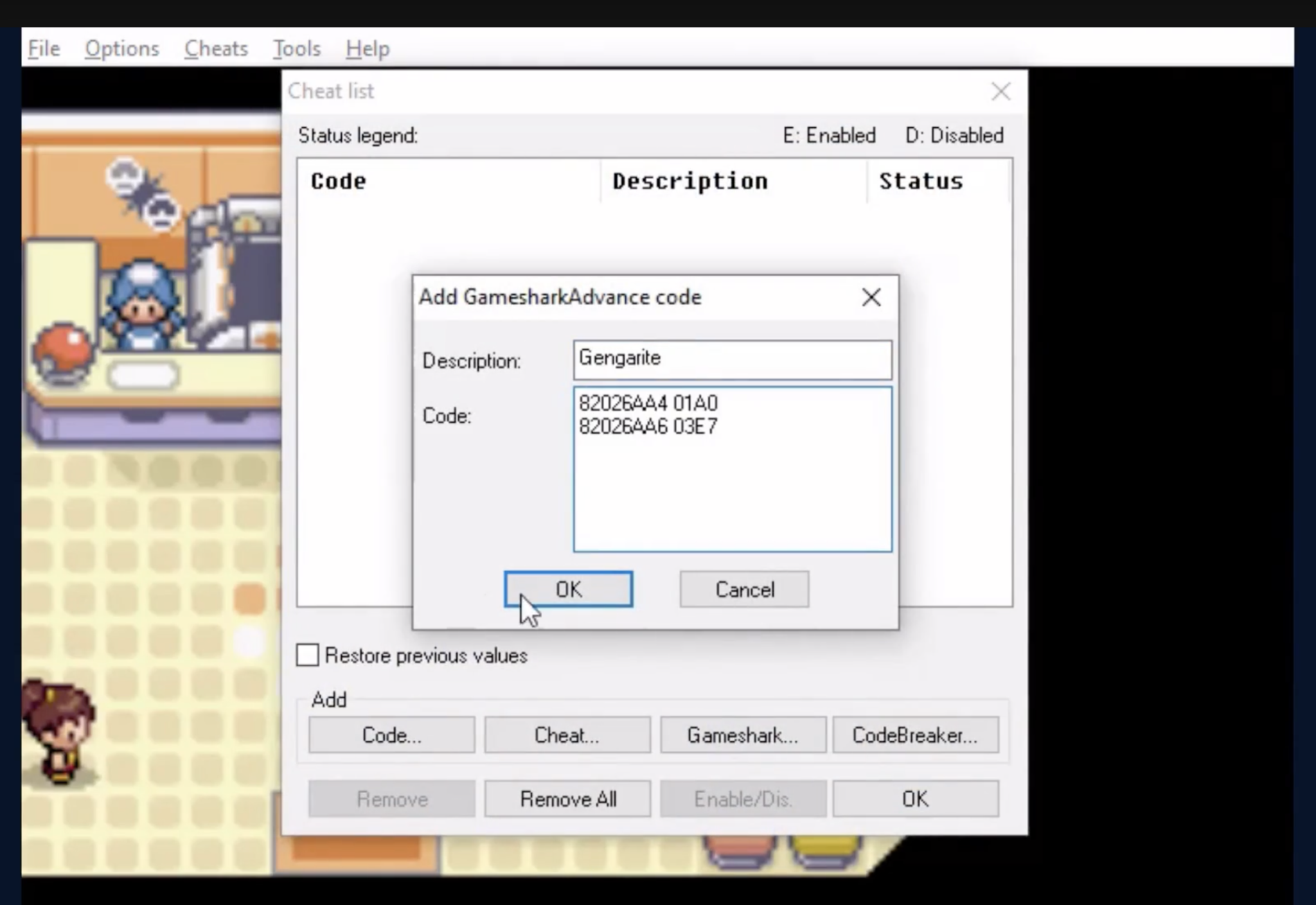Open the Options menu

coord(122,48)
